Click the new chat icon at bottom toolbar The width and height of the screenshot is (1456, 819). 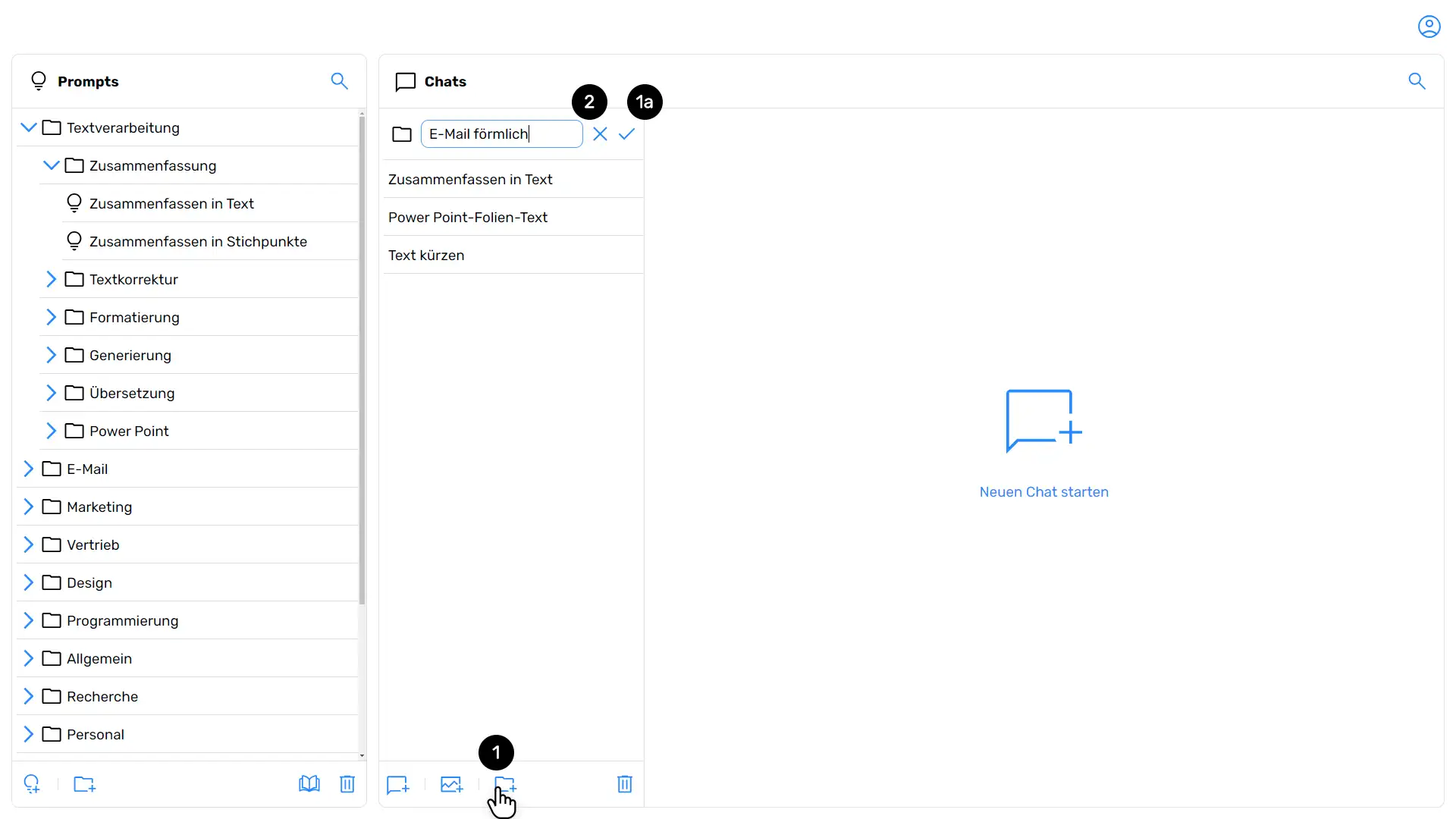pos(397,785)
